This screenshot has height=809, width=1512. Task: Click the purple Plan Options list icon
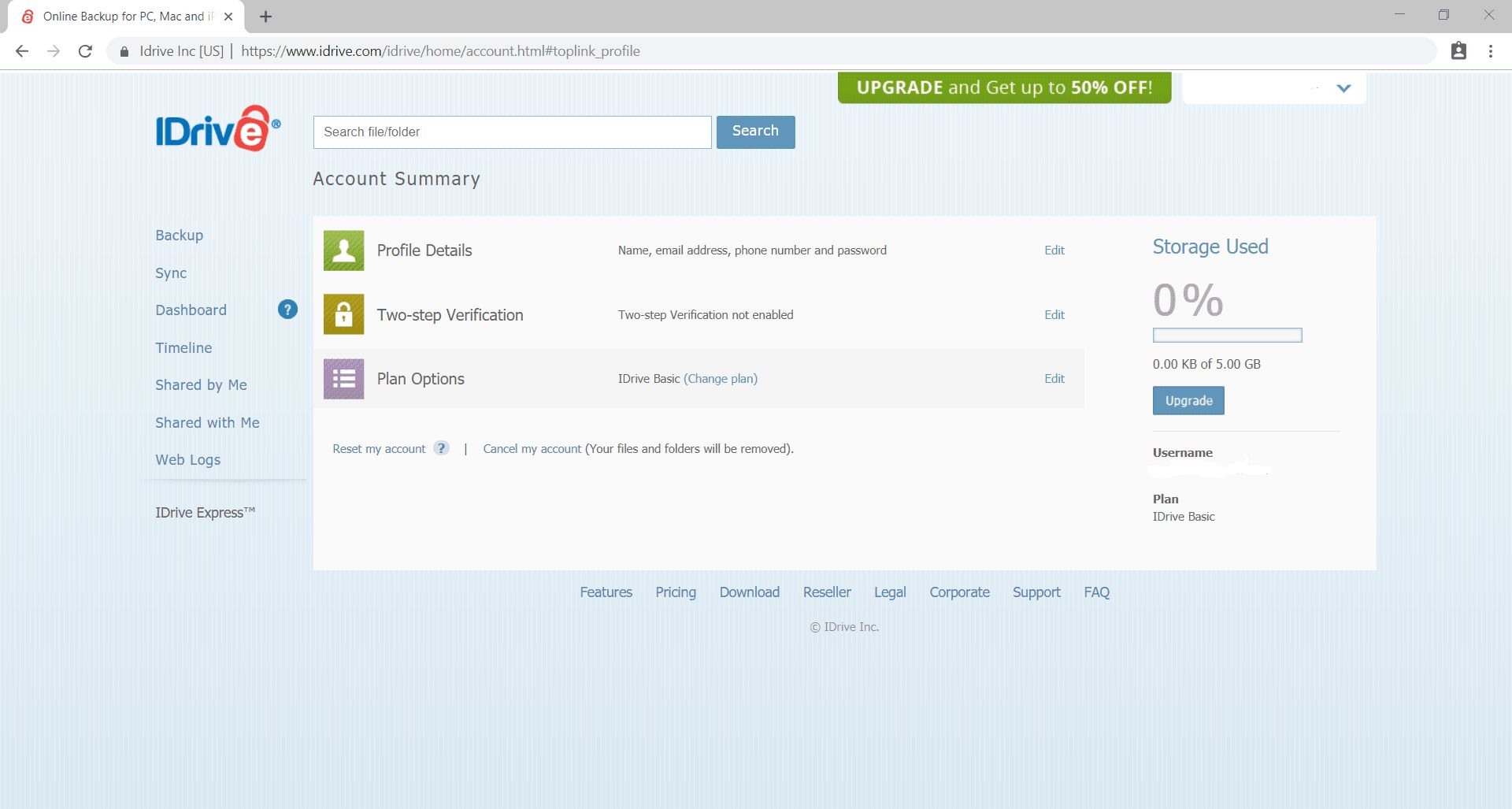click(x=343, y=379)
